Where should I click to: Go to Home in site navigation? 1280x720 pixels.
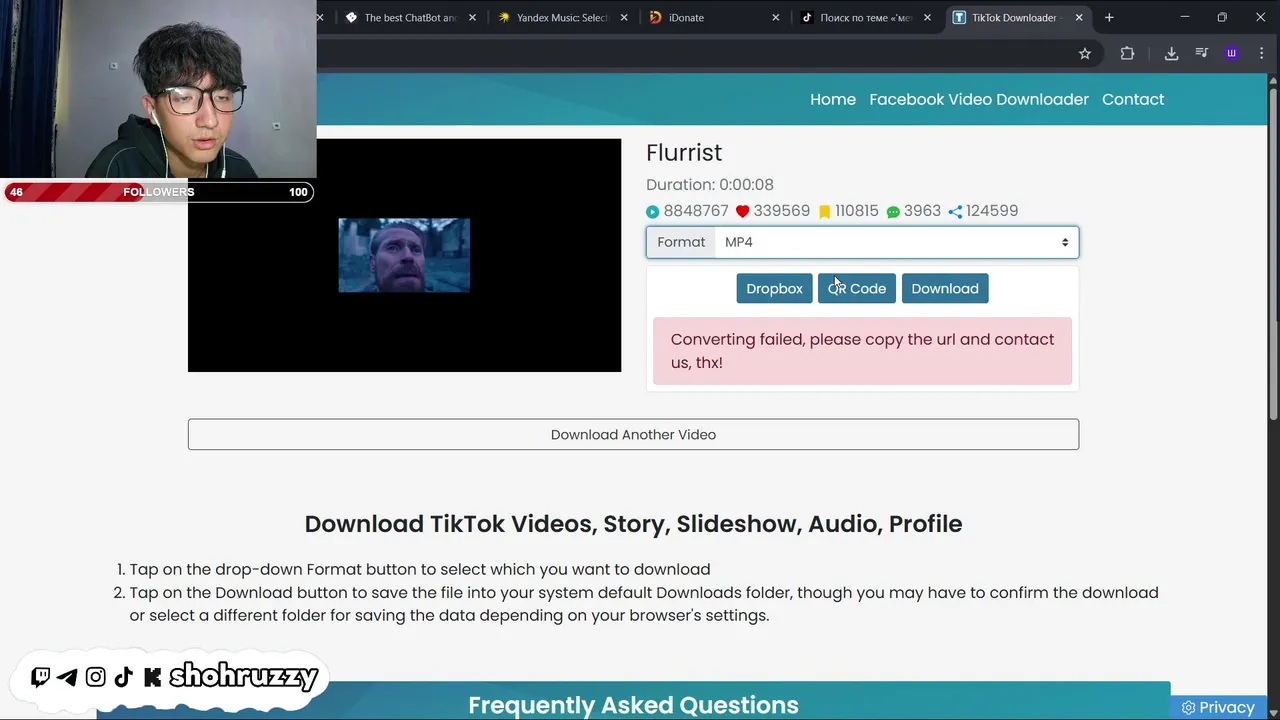833,99
